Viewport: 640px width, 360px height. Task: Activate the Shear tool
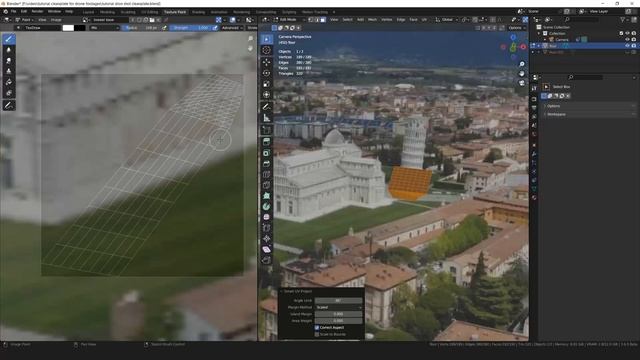pyautogui.click(x=267, y=249)
